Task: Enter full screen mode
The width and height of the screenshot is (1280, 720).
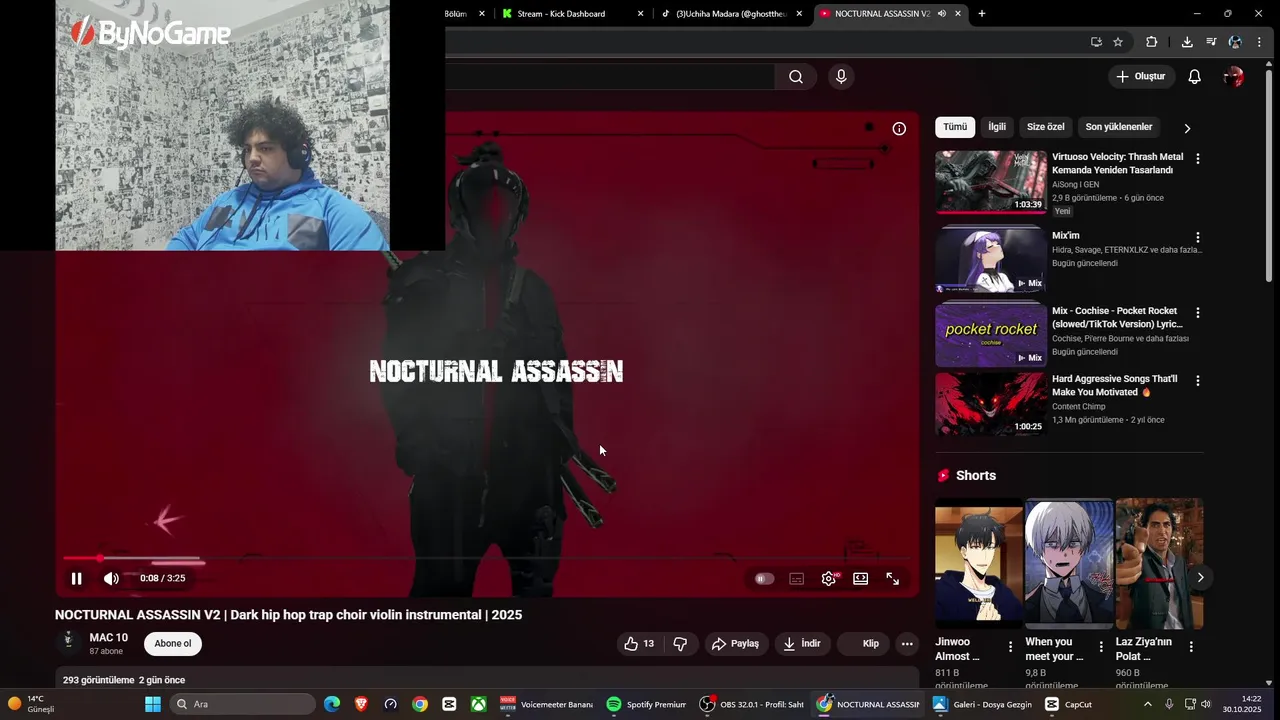Action: click(x=892, y=578)
